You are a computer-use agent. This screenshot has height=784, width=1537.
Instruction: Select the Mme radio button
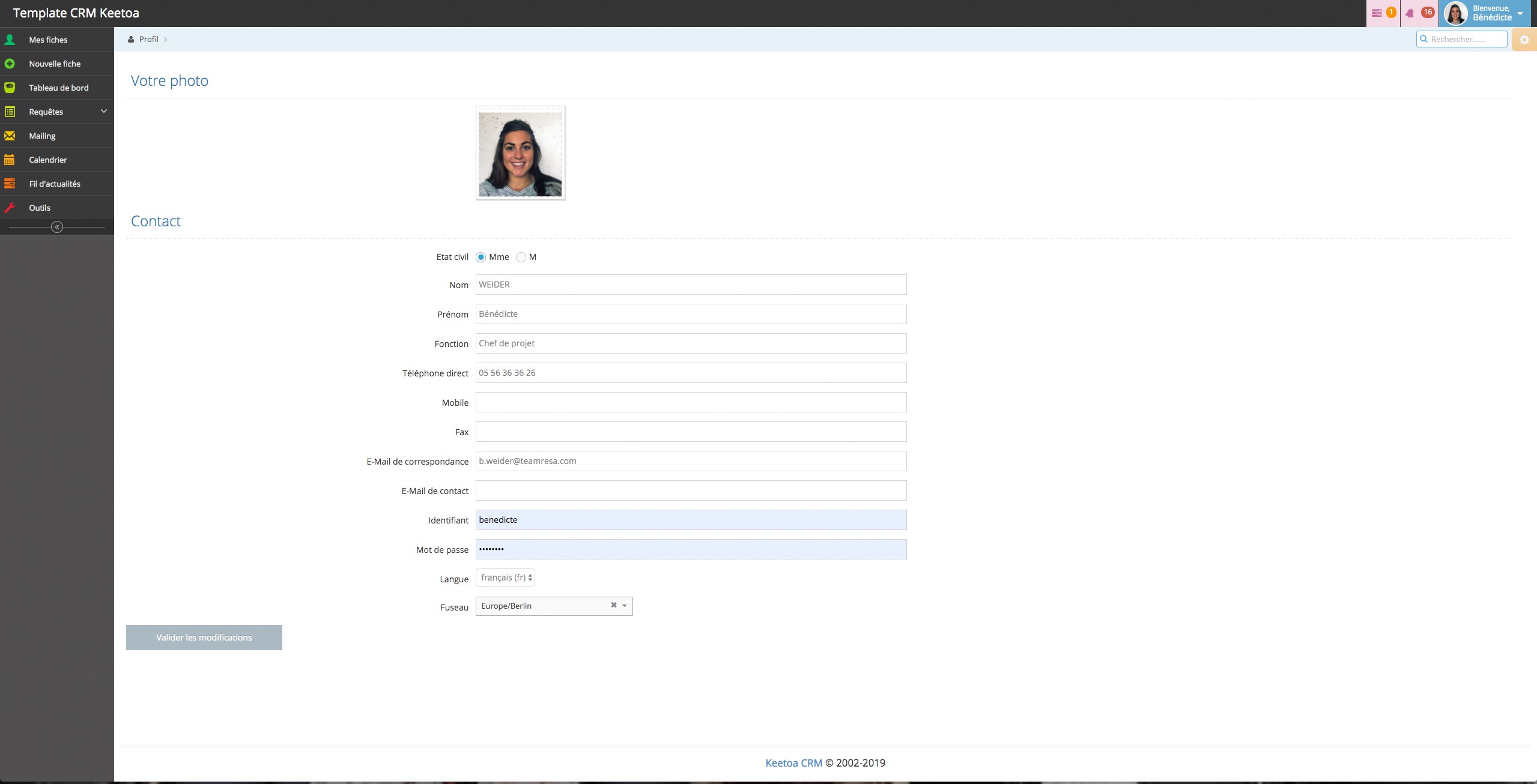(x=481, y=257)
